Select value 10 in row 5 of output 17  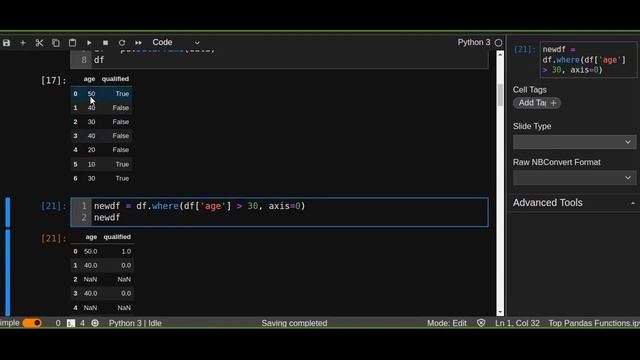[x=91, y=164]
